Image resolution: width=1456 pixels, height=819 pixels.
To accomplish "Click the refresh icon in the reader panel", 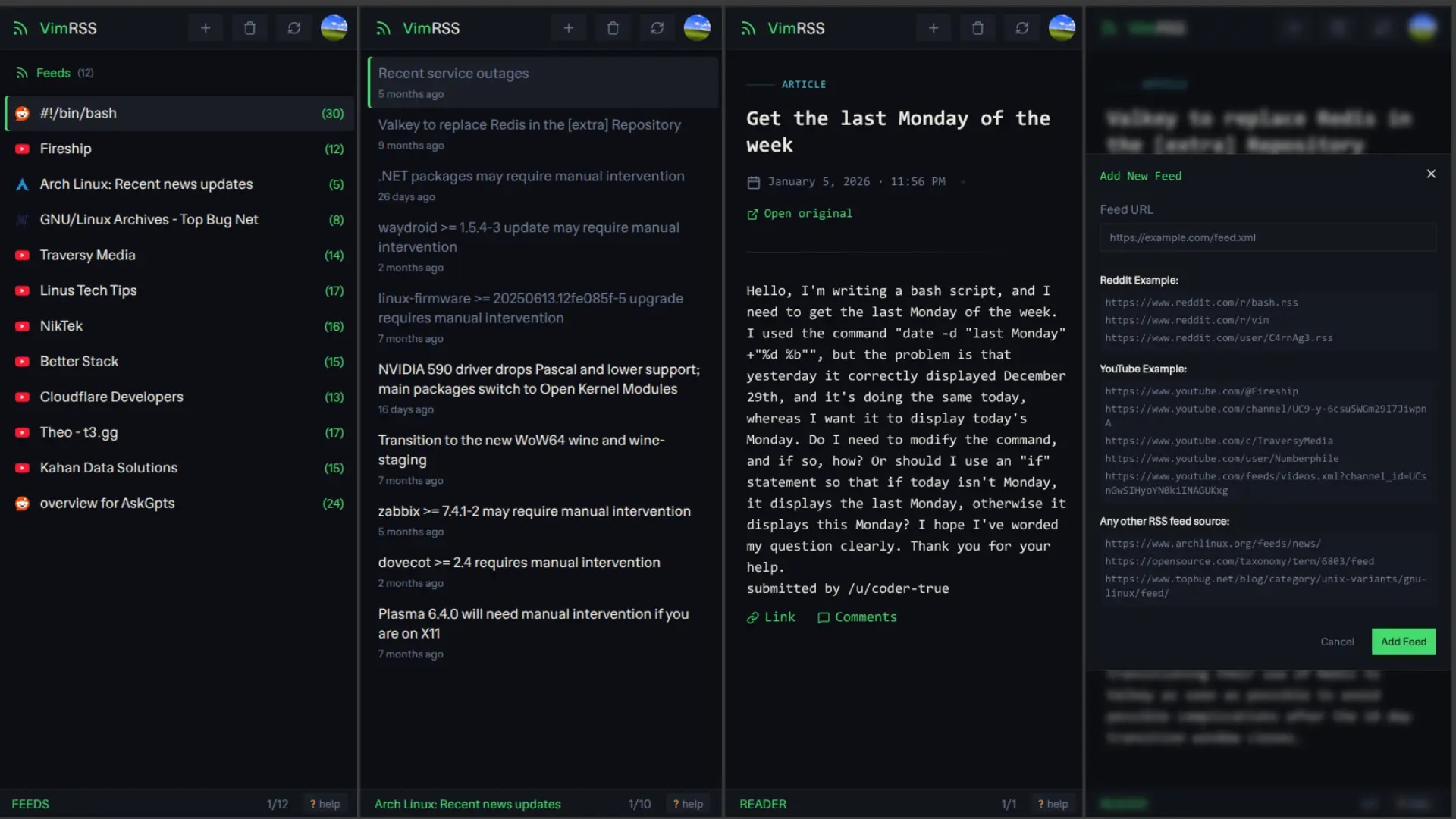I will point(1021,28).
